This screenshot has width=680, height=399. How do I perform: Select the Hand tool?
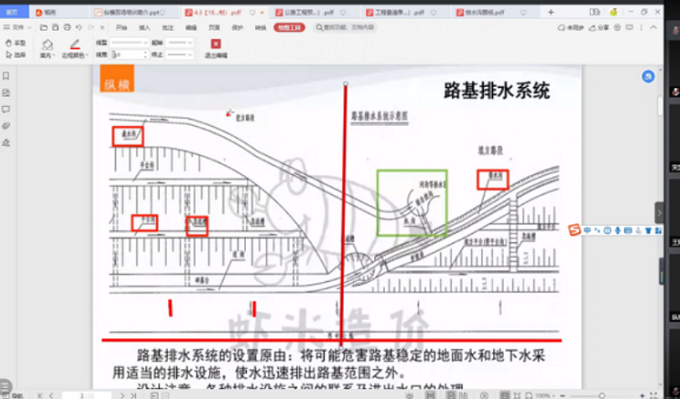tap(15, 43)
